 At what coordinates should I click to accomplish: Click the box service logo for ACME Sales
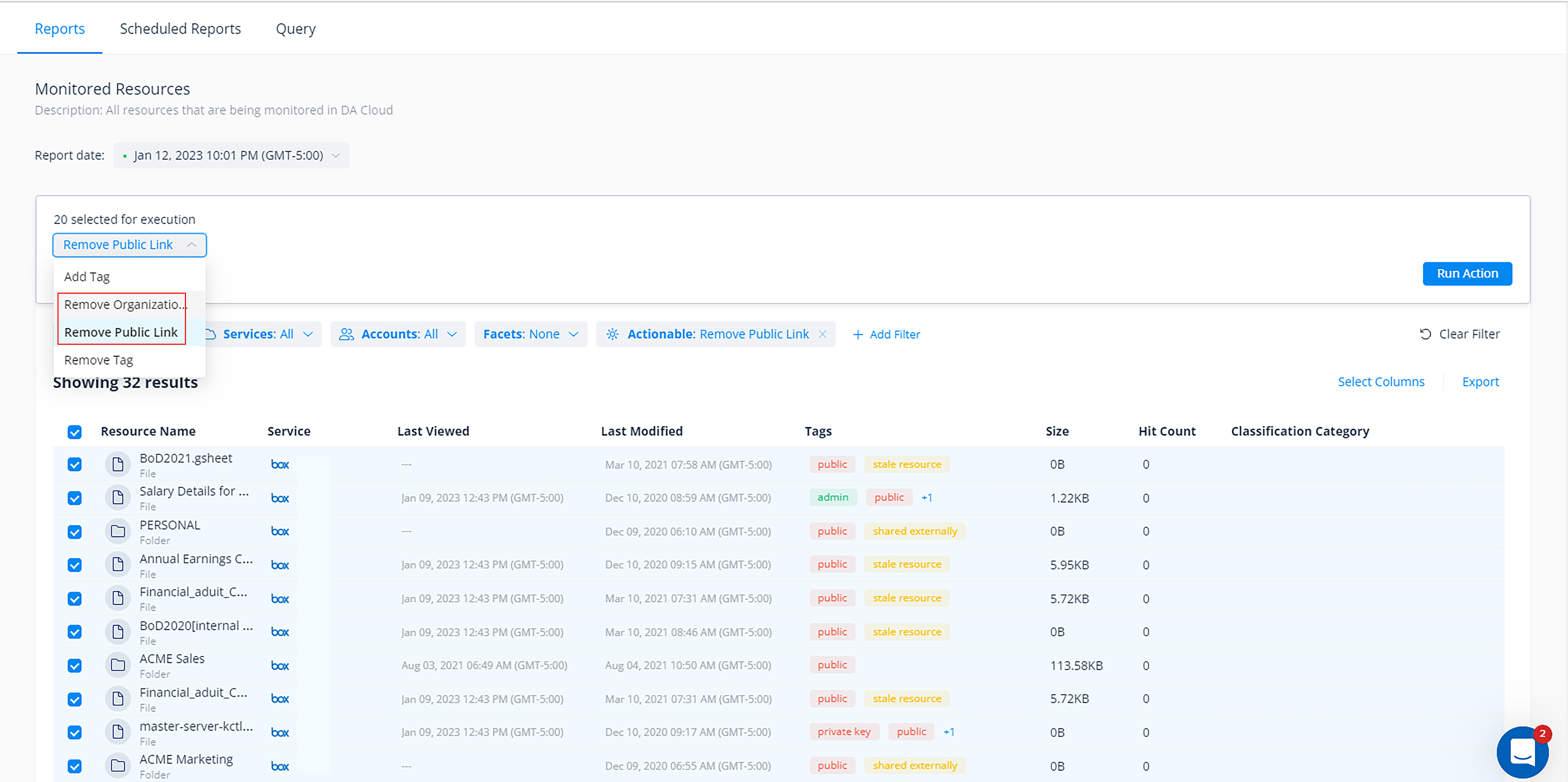[x=280, y=666]
